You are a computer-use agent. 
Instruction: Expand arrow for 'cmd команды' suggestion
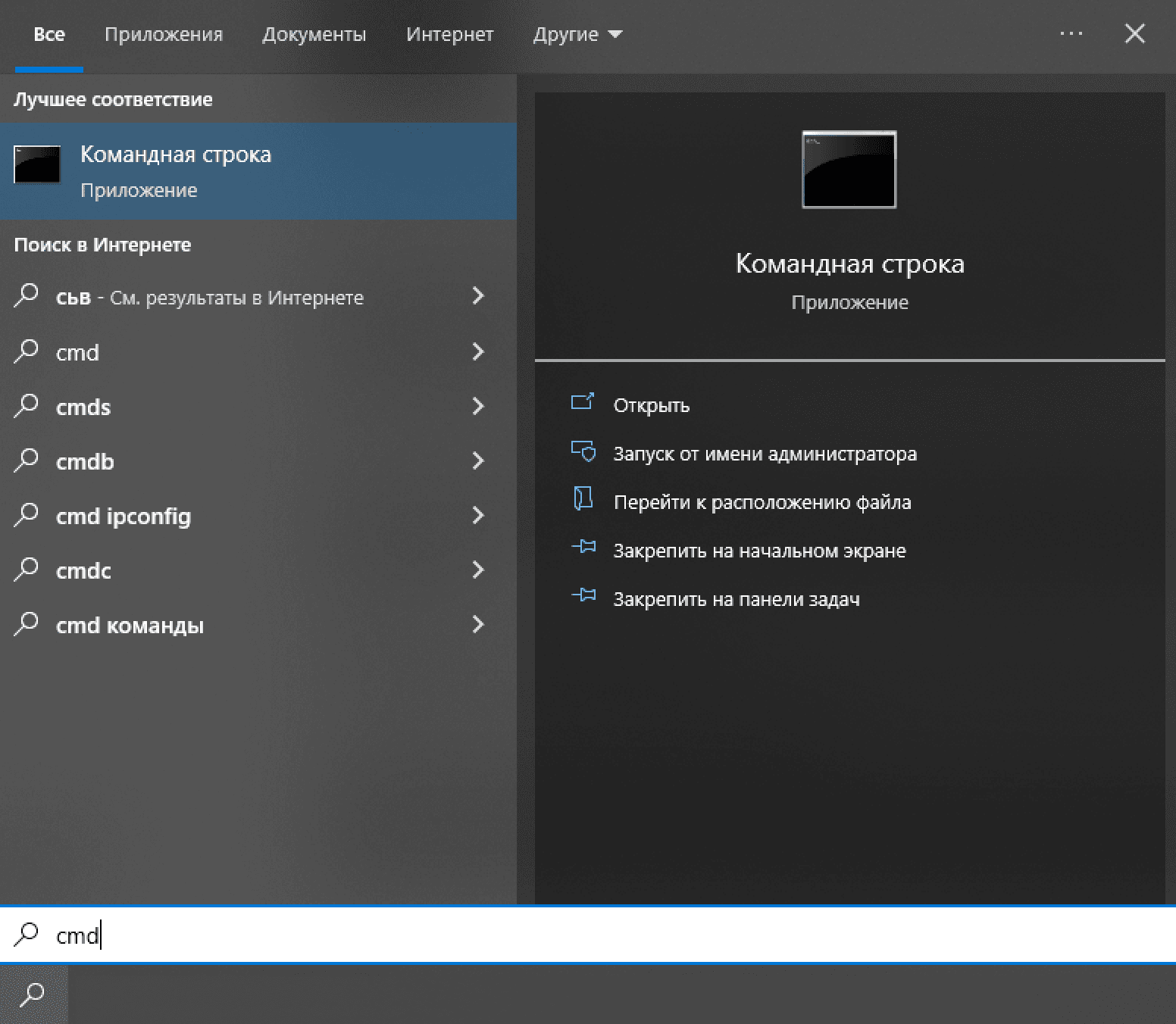point(478,625)
